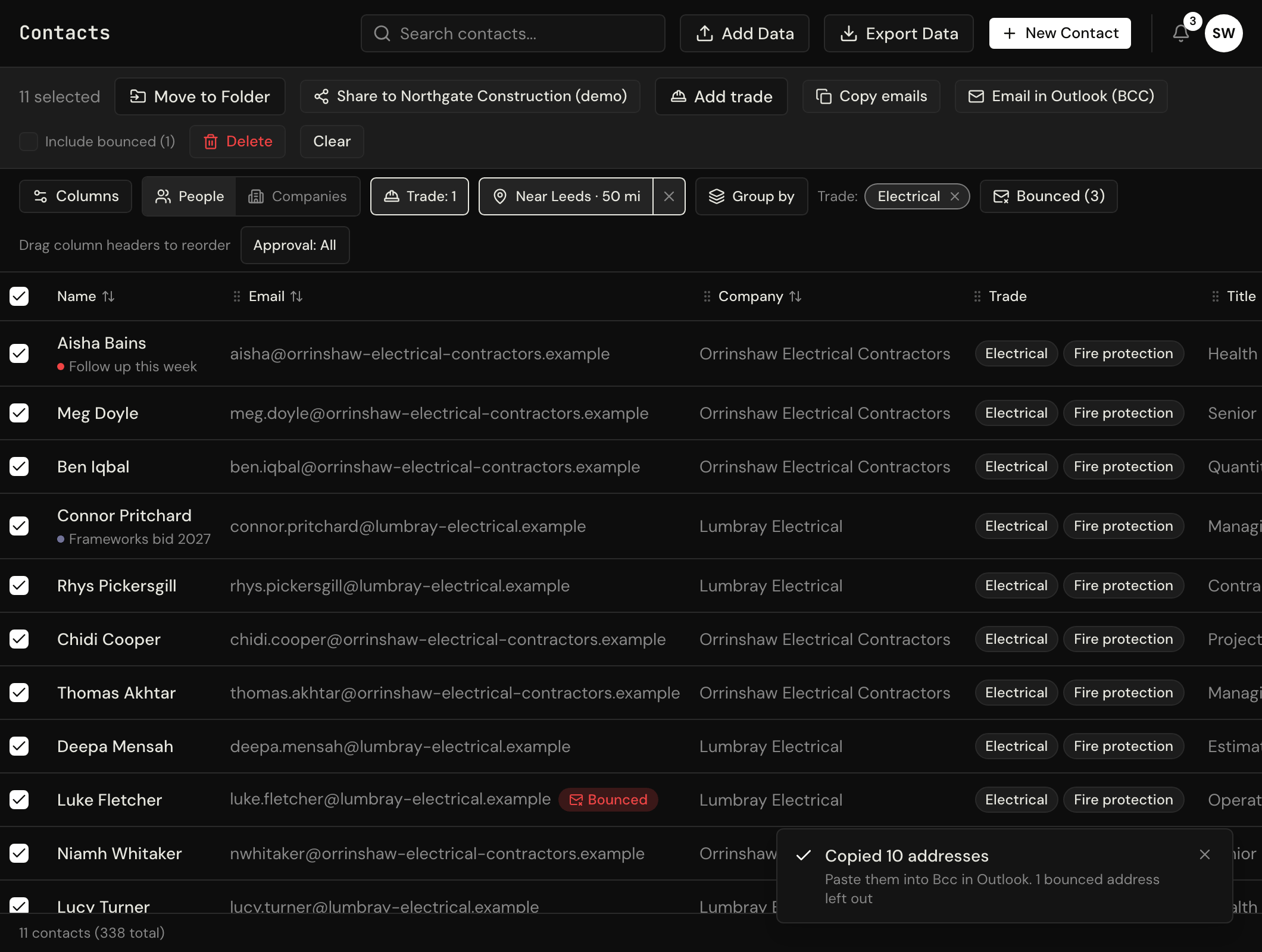Sort by Company column arrows
This screenshot has width=1262, height=952.
795,296
